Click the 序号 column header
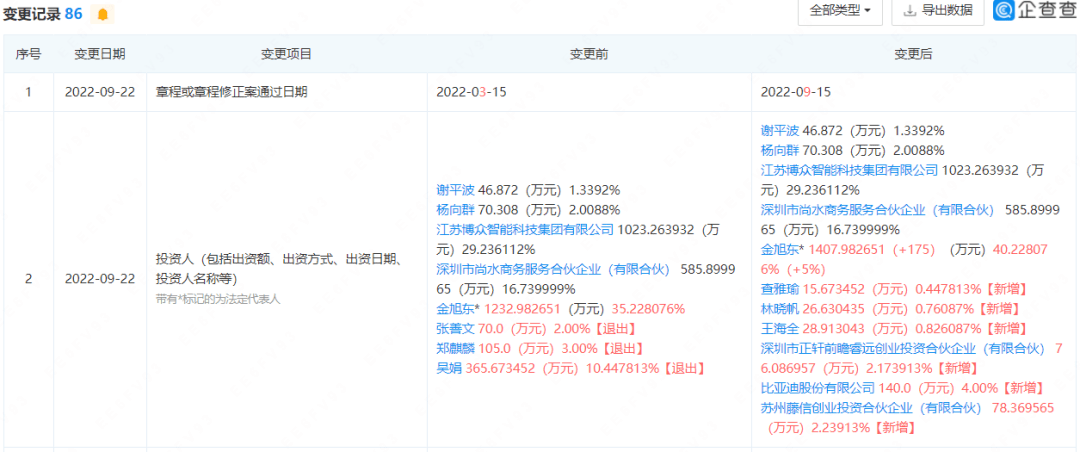Screen dimensions: 1080x452 click(x=28, y=54)
